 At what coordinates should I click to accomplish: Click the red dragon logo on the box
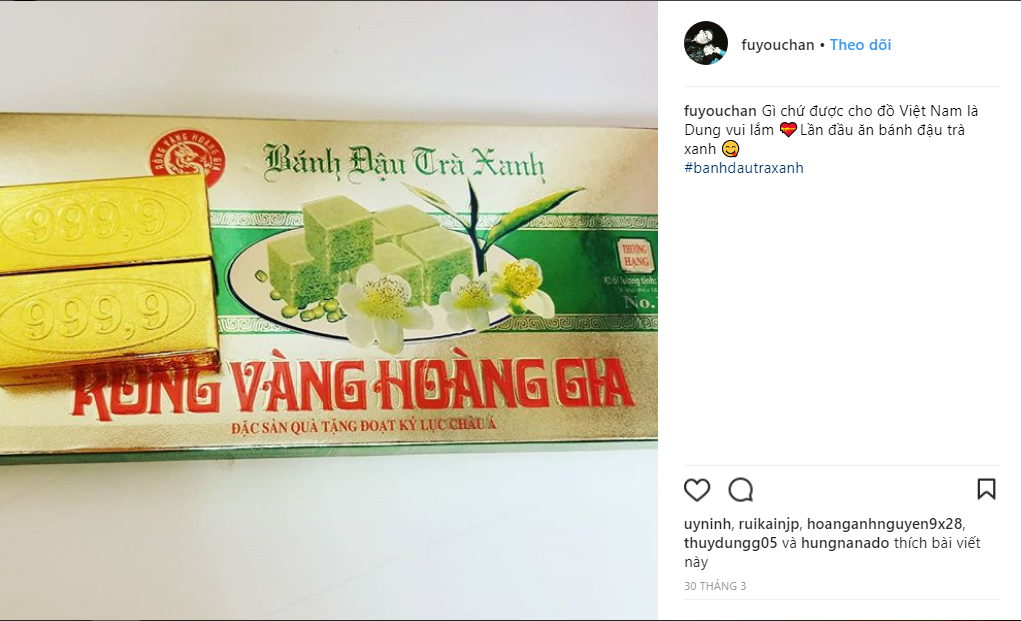click(x=187, y=157)
